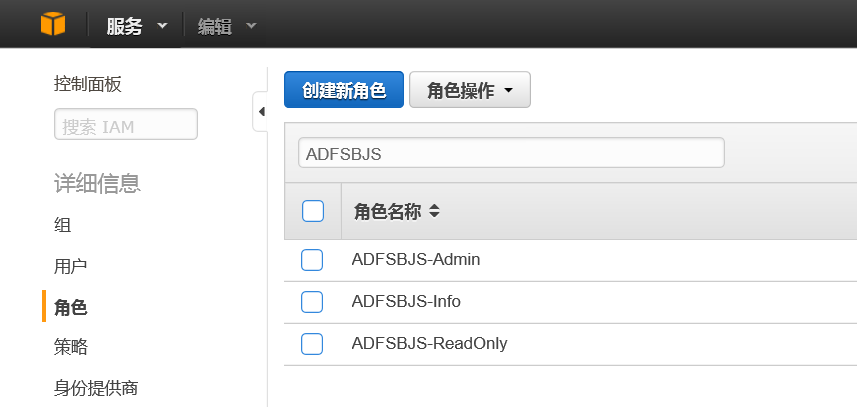
Task: Open the 角色操作 dropdown
Action: click(x=469, y=91)
